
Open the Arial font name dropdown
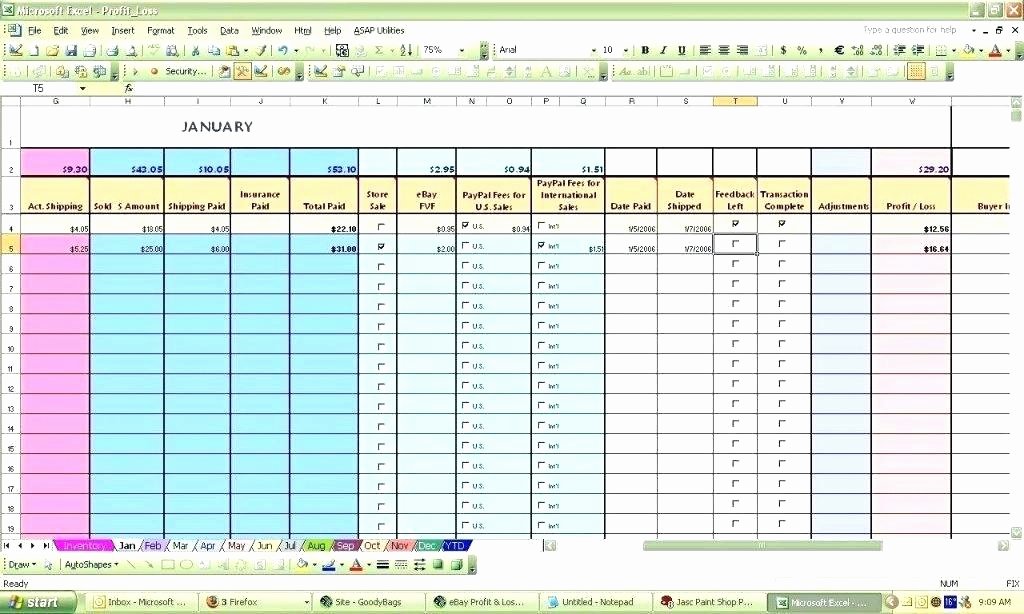[594, 50]
